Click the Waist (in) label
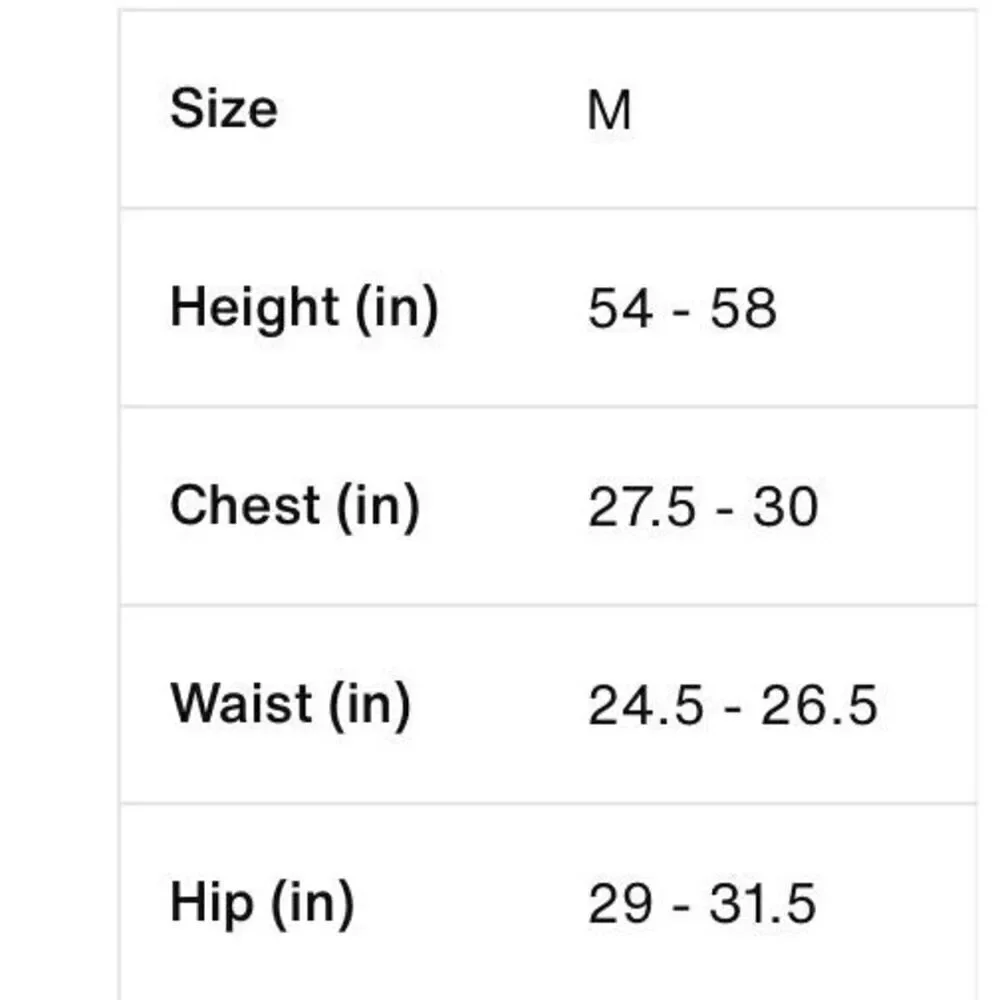The height and width of the screenshot is (1000, 1000). pyautogui.click(x=290, y=705)
